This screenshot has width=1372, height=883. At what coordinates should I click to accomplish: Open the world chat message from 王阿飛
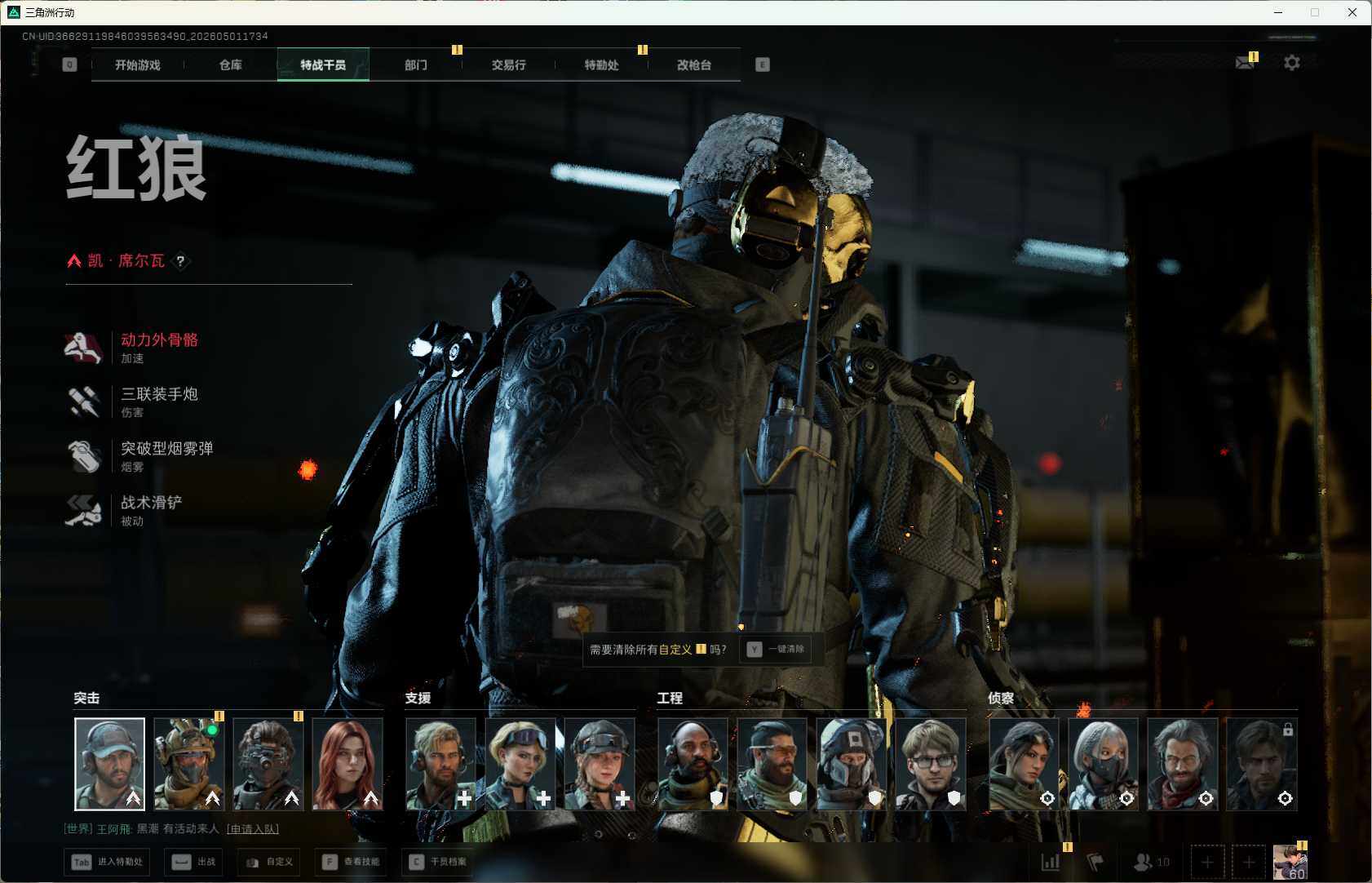(x=142, y=829)
